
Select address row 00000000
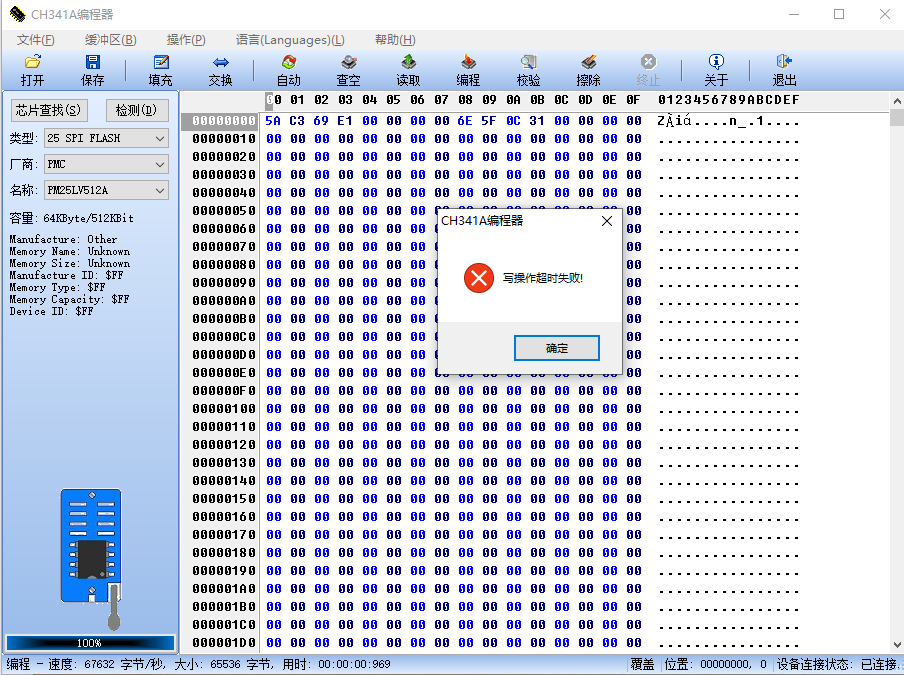click(224, 121)
